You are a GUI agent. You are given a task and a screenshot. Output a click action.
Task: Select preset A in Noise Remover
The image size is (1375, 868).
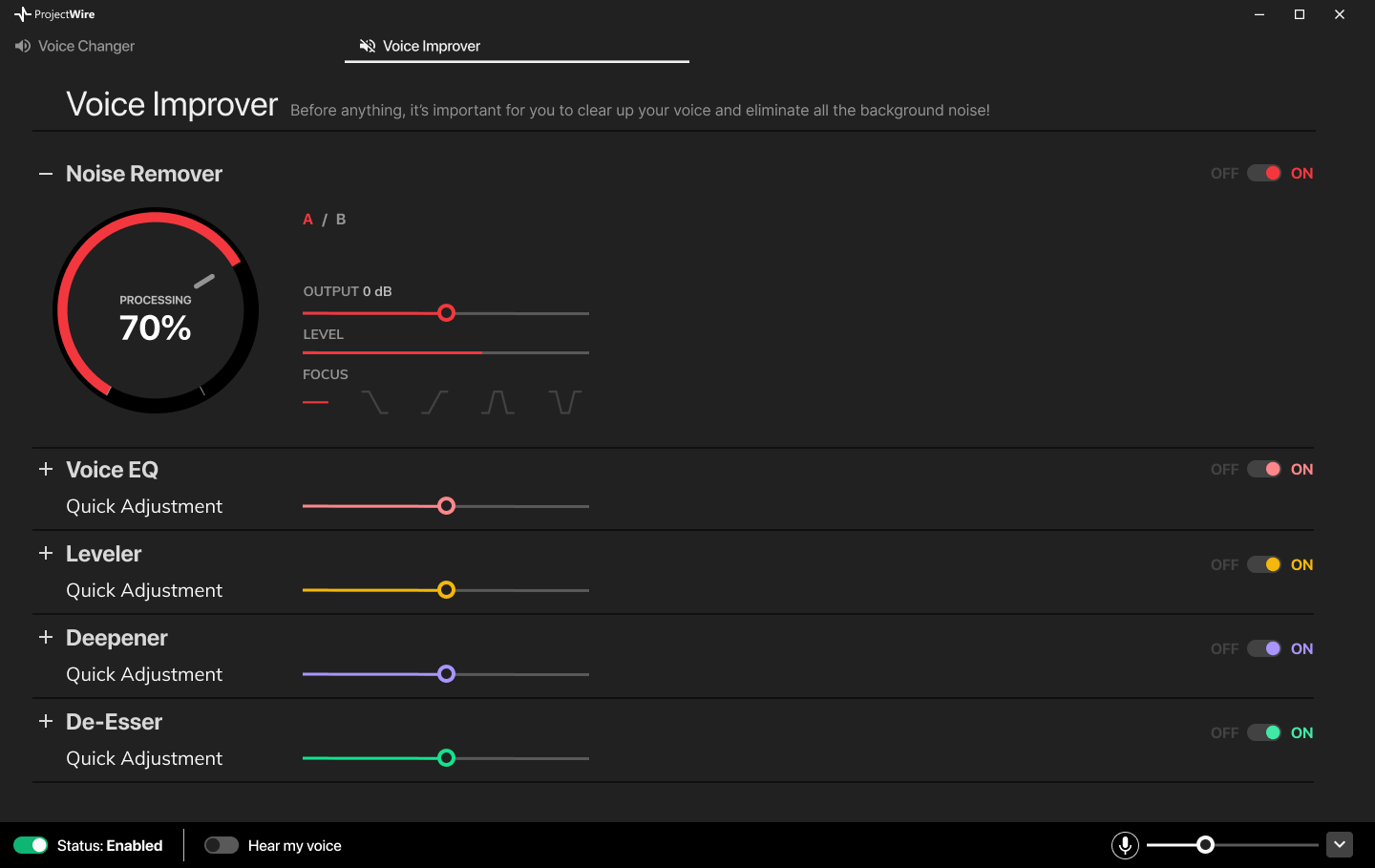(x=307, y=219)
